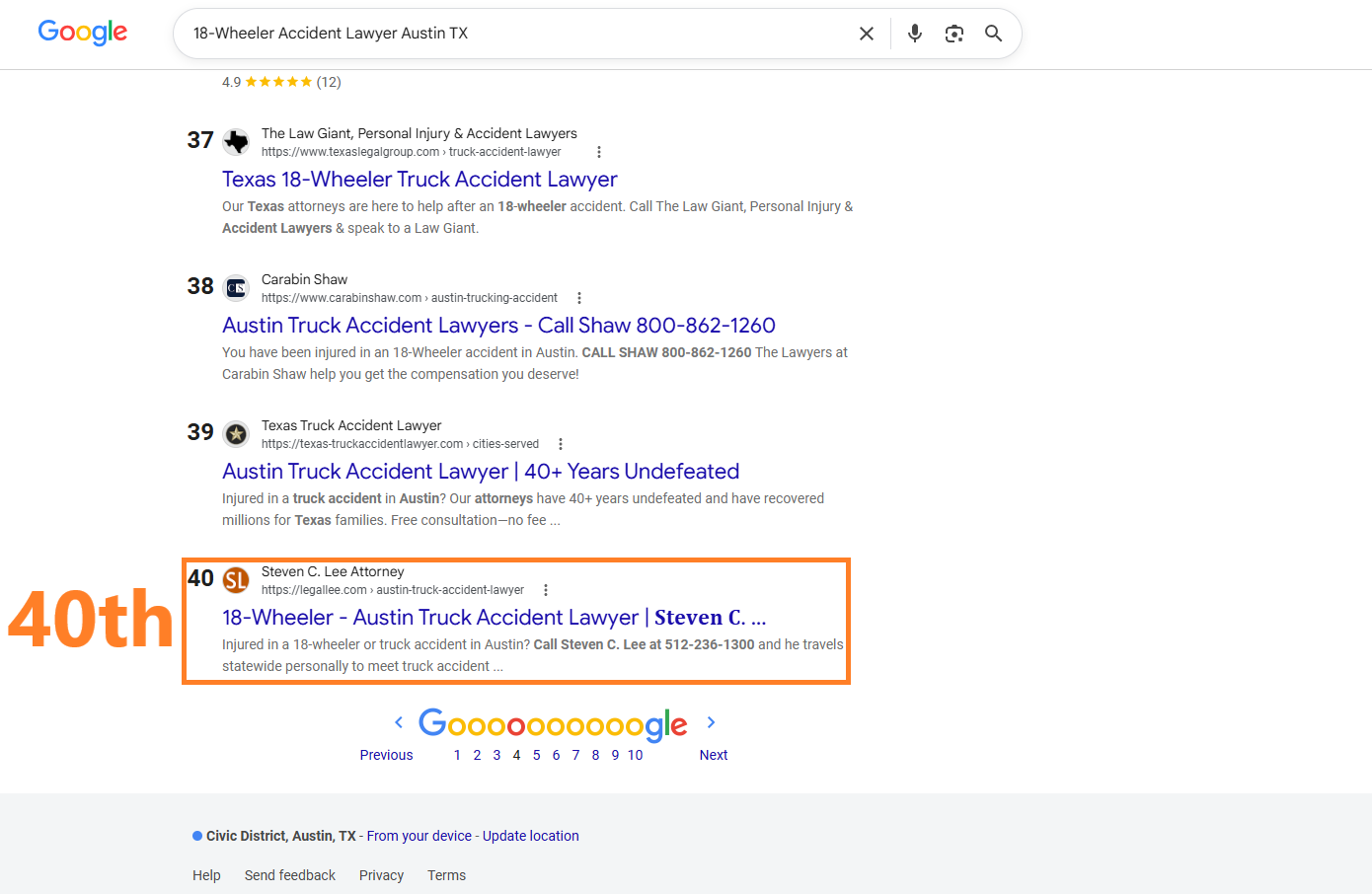The height and width of the screenshot is (894, 1372).
Task: Go to results page 1
Action: [x=457, y=755]
